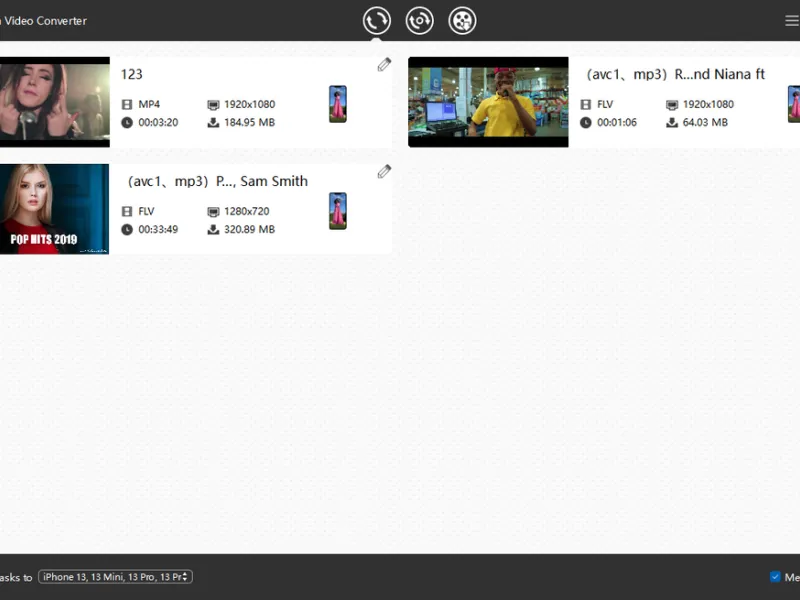Click the 1280x720 resolution value
The image size is (800, 600).
[246, 211]
